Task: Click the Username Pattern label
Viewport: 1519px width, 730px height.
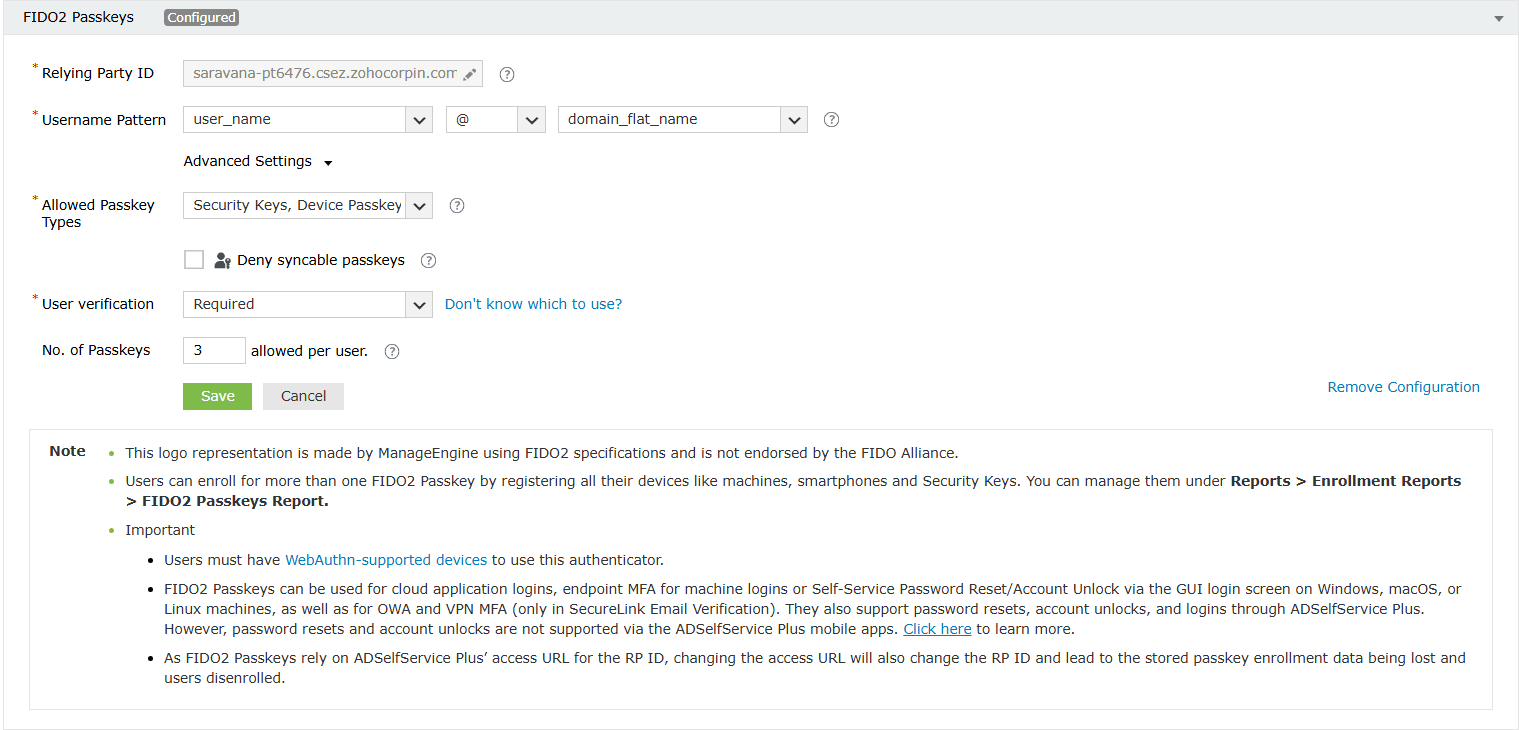Action: 104,120
